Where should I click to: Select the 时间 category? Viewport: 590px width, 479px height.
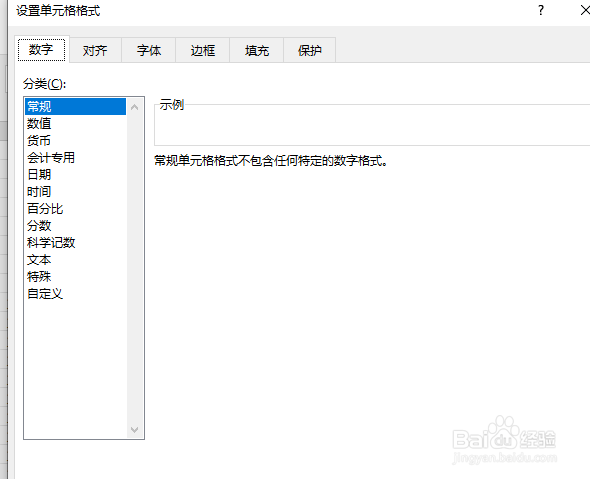coord(75,192)
